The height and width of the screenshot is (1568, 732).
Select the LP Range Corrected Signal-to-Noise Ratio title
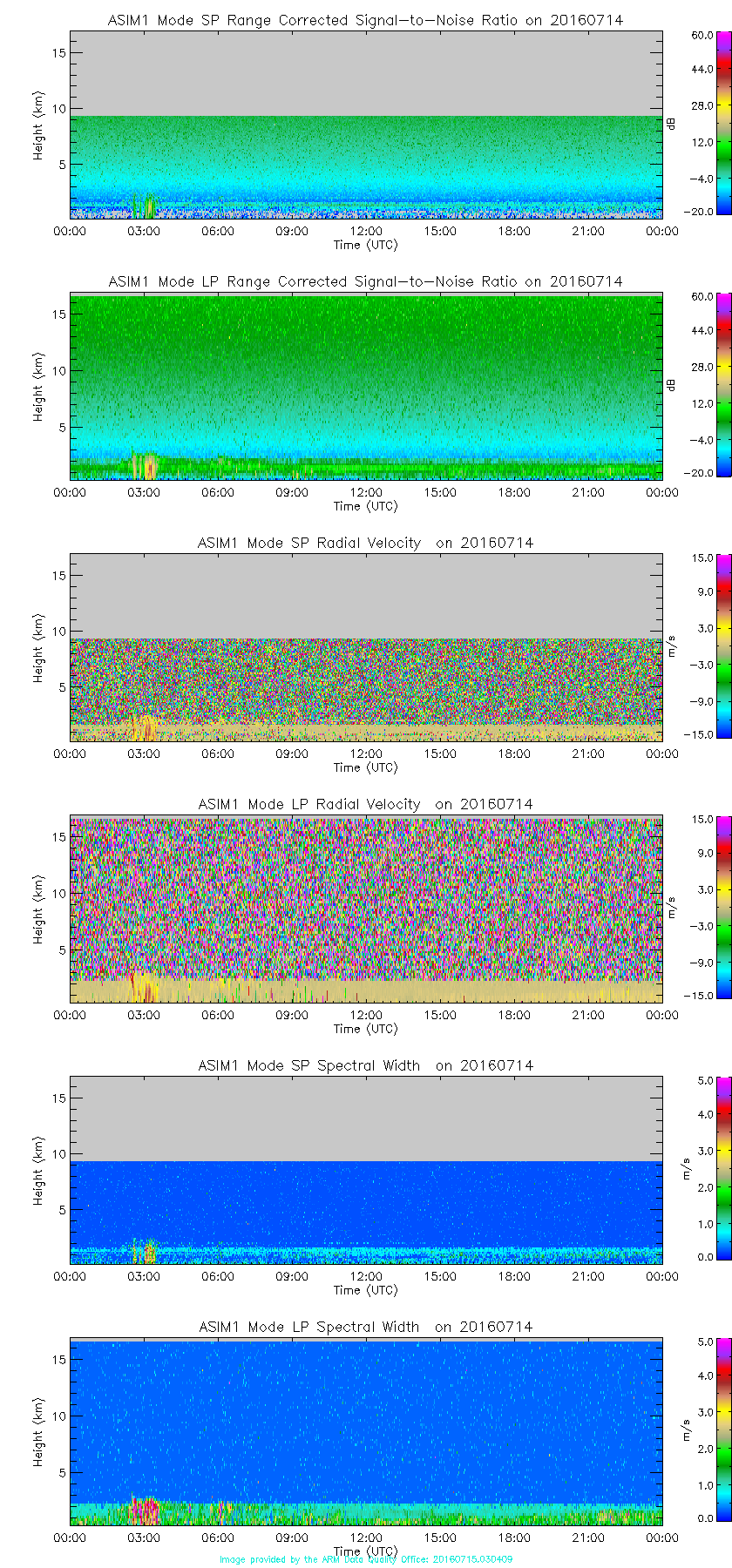tap(365, 281)
